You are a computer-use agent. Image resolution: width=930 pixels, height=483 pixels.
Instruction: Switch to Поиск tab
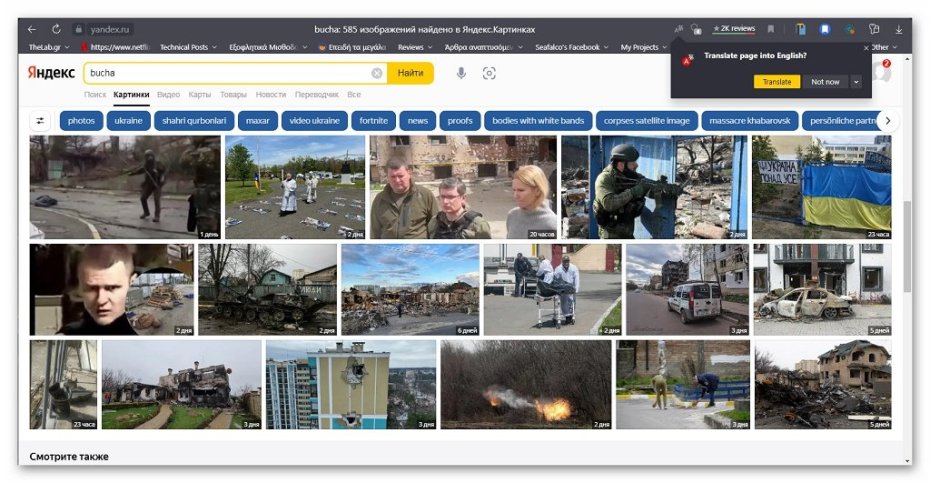point(95,94)
